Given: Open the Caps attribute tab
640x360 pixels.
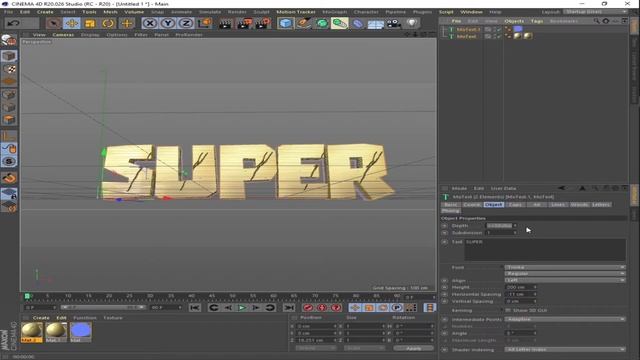Looking at the screenshot, I should click(515, 204).
